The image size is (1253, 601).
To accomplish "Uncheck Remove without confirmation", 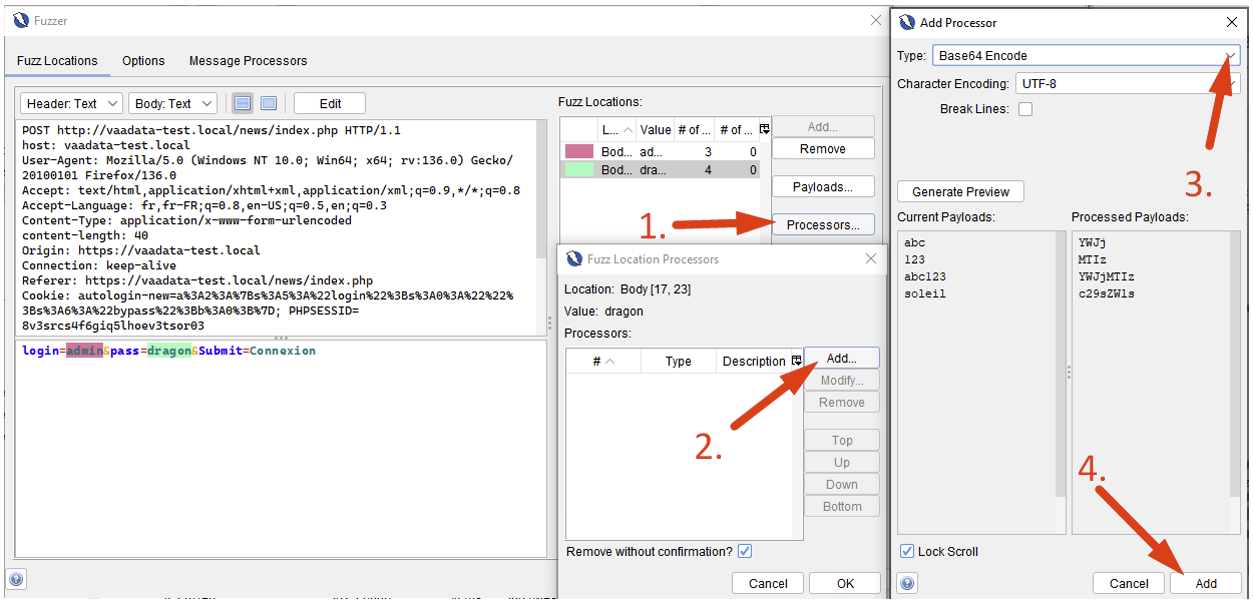I will point(744,550).
